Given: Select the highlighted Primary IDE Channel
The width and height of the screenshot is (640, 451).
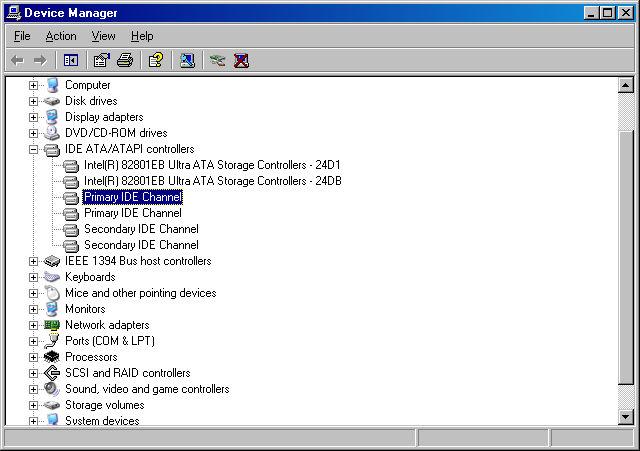Looking at the screenshot, I should tap(133, 197).
